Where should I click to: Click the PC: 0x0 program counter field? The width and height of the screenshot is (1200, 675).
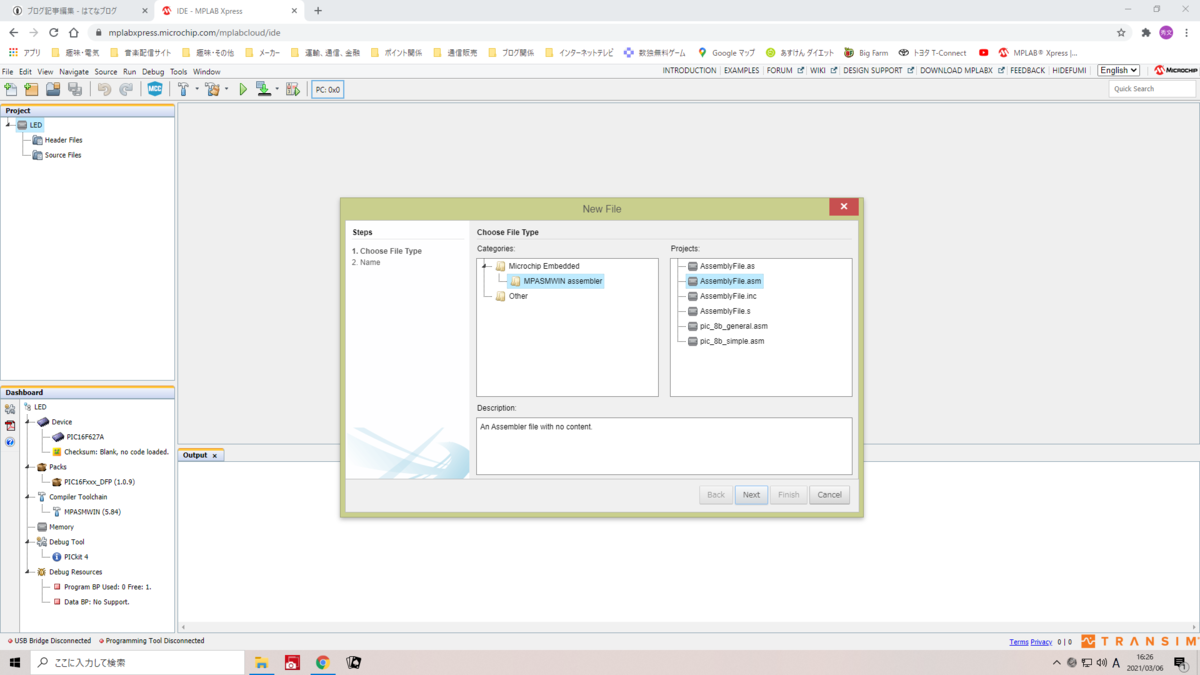[328, 90]
